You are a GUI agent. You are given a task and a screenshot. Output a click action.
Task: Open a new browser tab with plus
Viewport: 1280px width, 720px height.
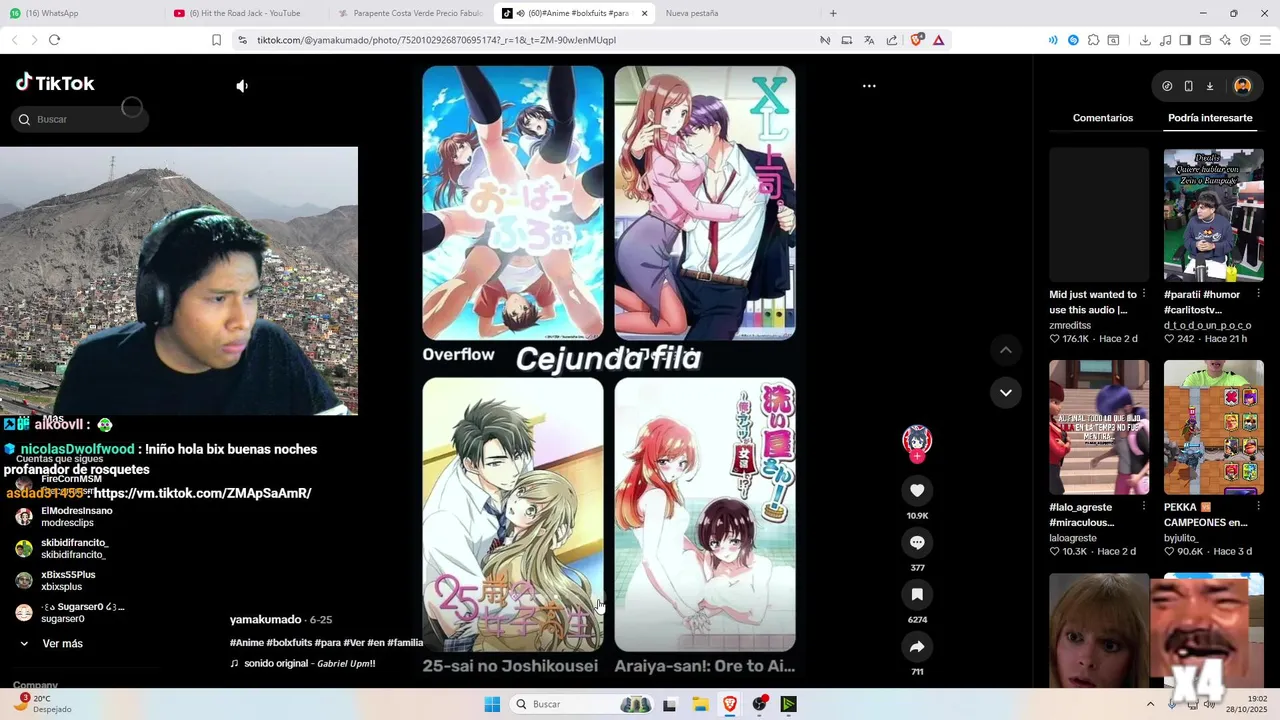pos(833,13)
